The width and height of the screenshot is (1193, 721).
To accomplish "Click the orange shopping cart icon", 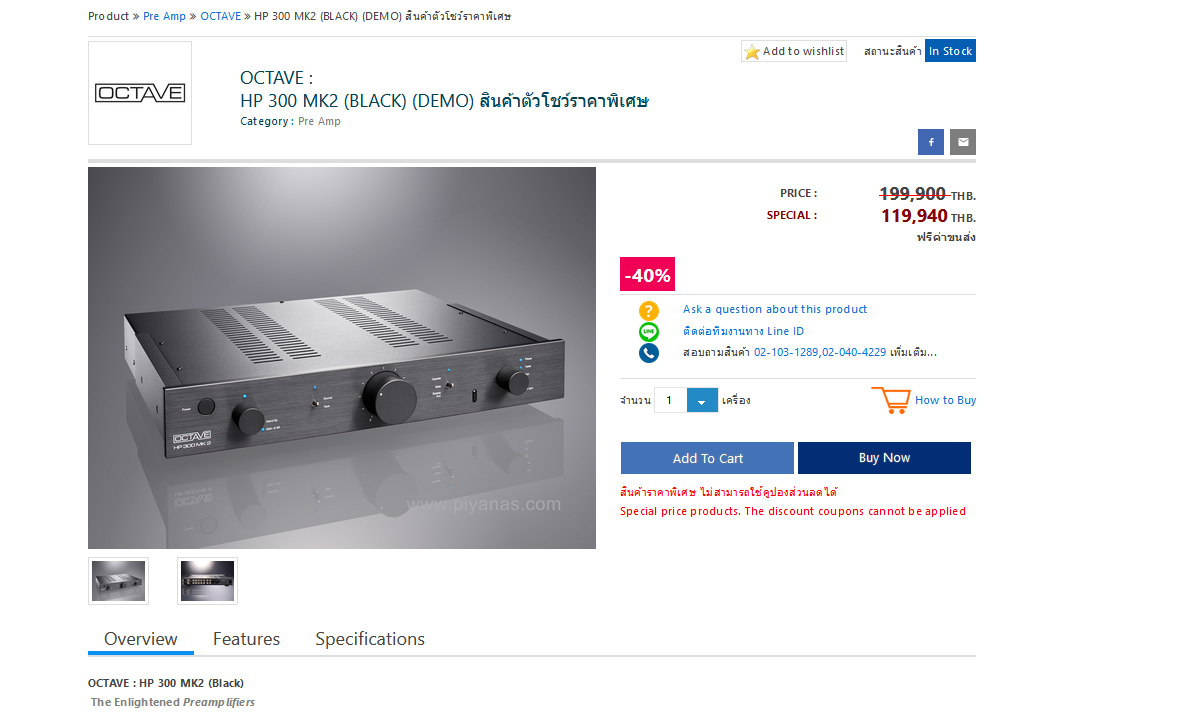I will (891, 400).
